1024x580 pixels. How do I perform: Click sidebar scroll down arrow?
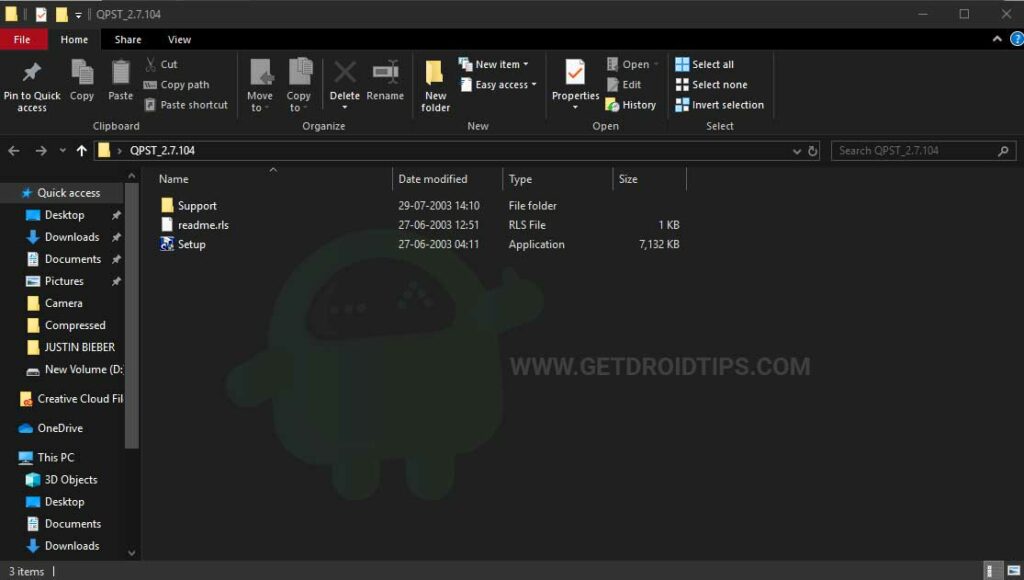coord(131,553)
